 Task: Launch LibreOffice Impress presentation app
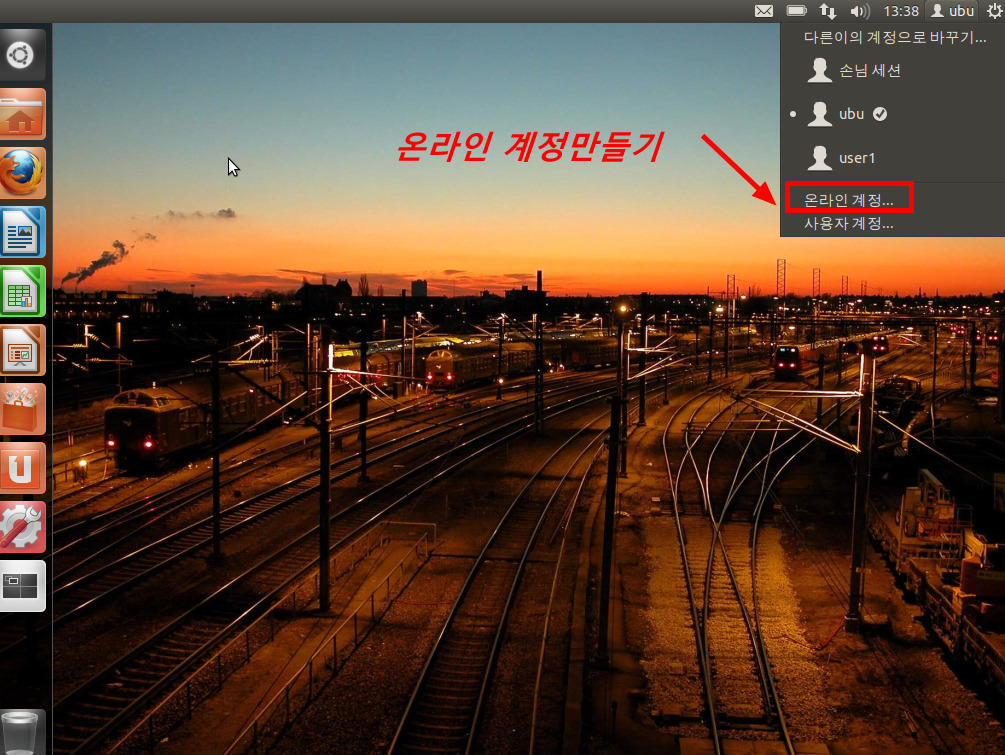[22, 350]
